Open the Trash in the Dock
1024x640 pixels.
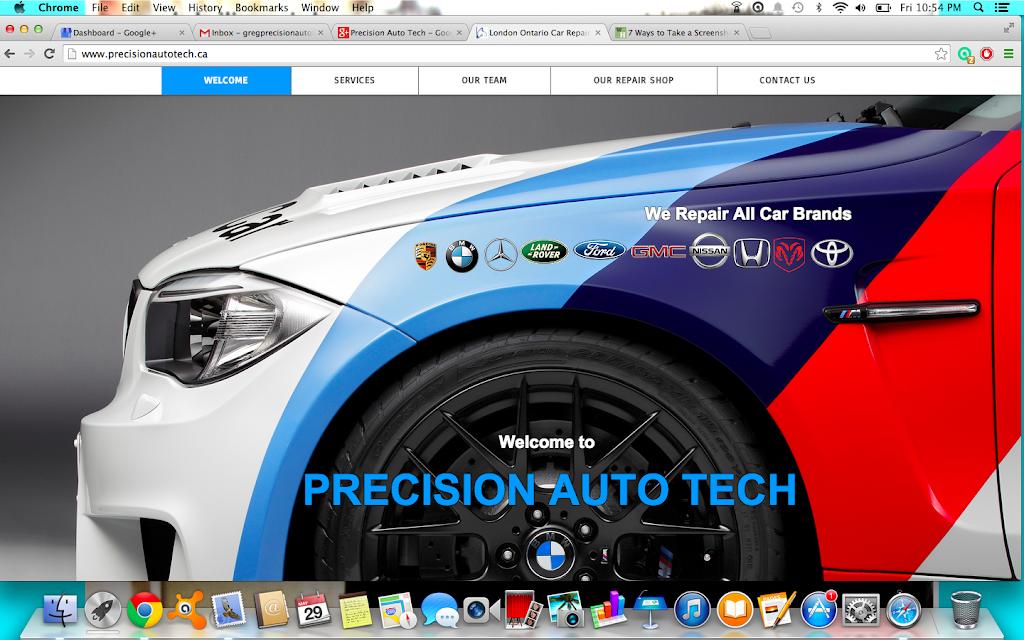[966, 610]
